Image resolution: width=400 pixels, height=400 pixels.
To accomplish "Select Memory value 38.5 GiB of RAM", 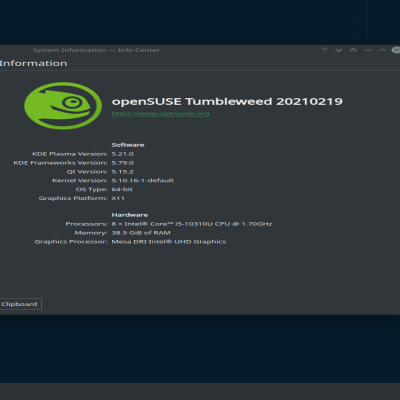I will click(x=141, y=233).
